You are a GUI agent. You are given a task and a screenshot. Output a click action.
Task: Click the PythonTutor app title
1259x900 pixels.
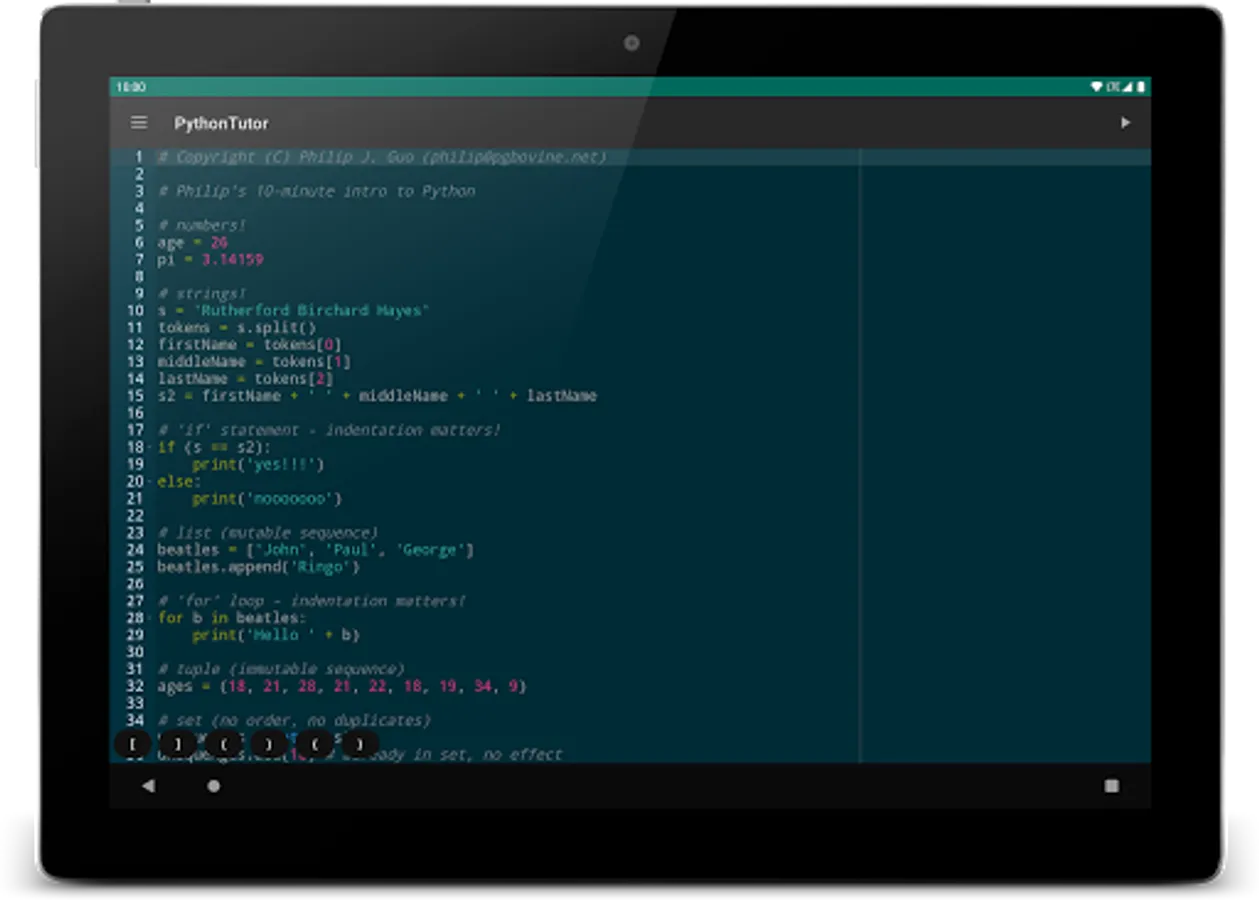click(x=221, y=123)
